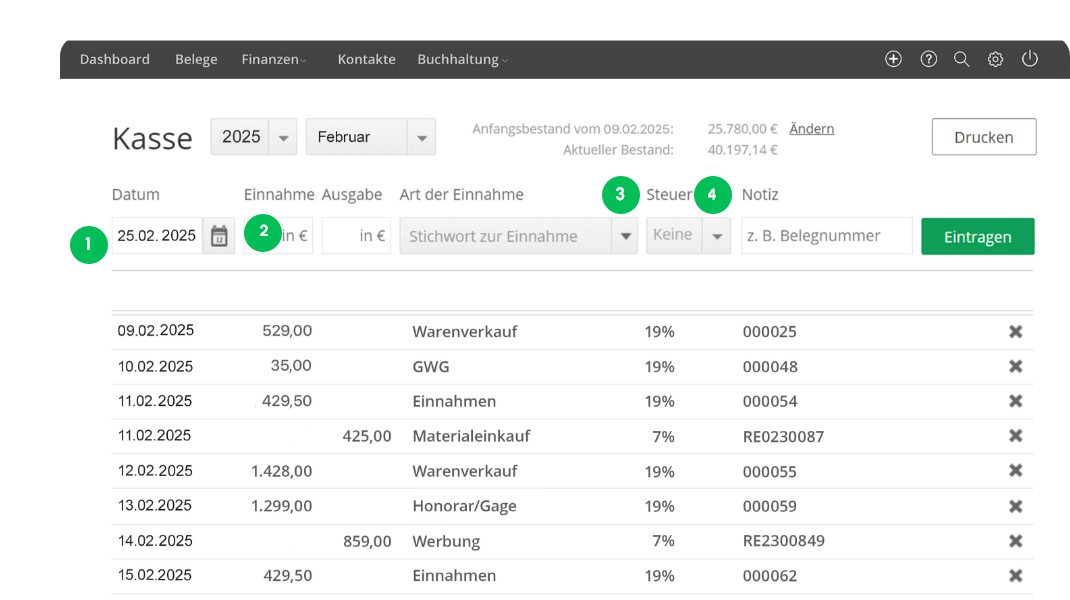
Task: Open help via question mark icon
Action: [928, 59]
